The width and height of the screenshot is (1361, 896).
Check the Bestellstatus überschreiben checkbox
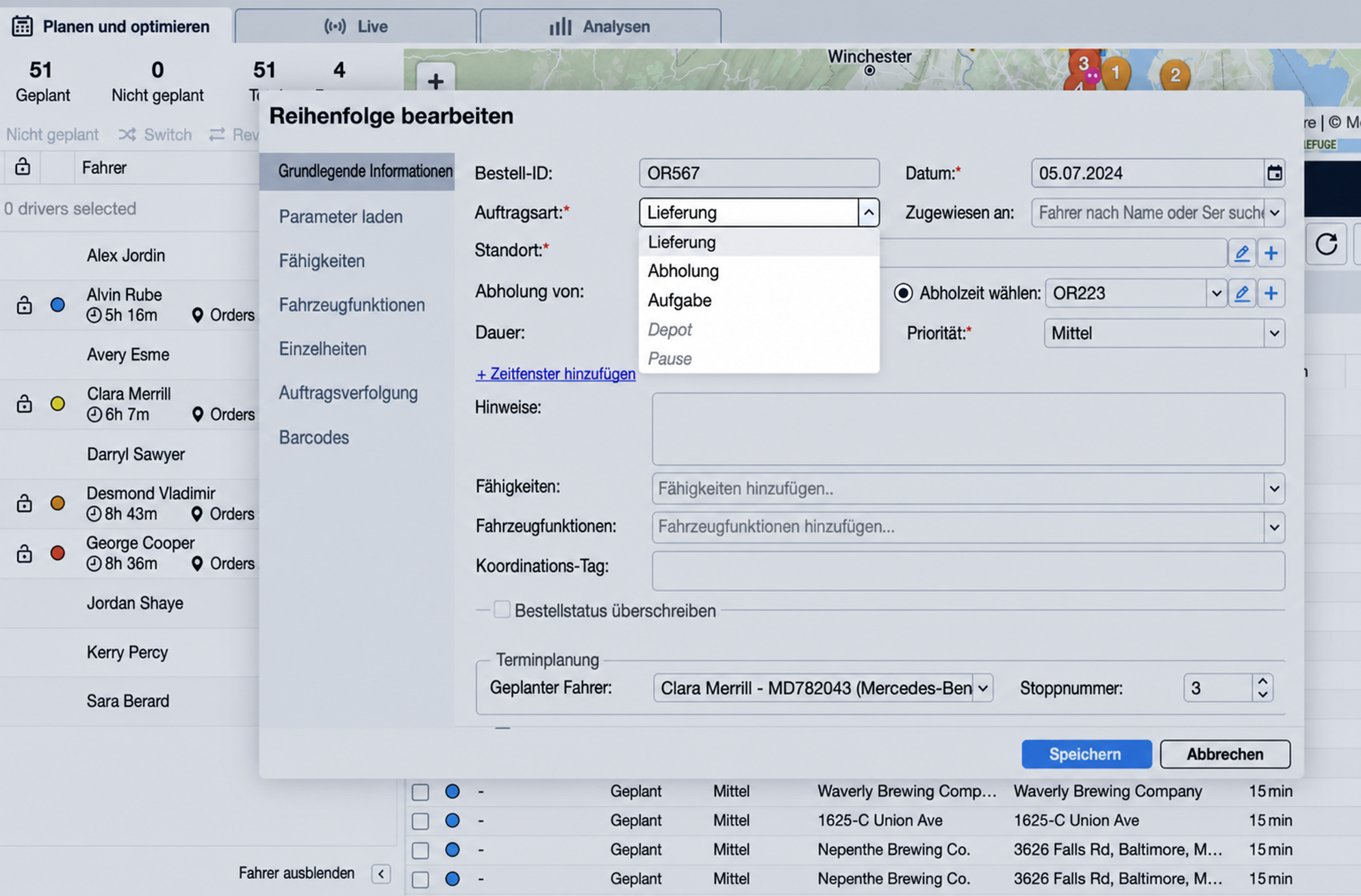[502, 610]
